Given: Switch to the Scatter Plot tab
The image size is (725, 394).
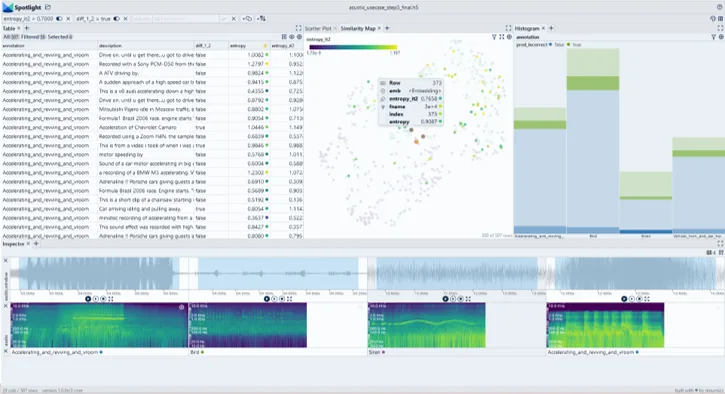Looking at the screenshot, I should (x=318, y=28).
